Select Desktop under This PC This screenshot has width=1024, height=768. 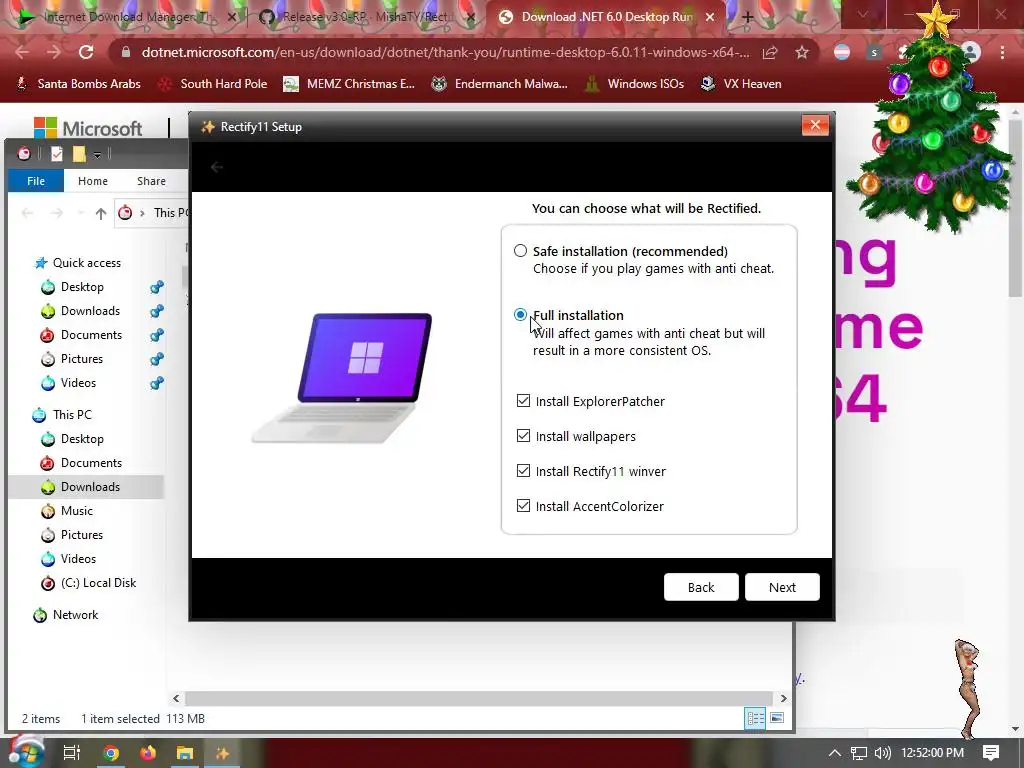pos(82,439)
